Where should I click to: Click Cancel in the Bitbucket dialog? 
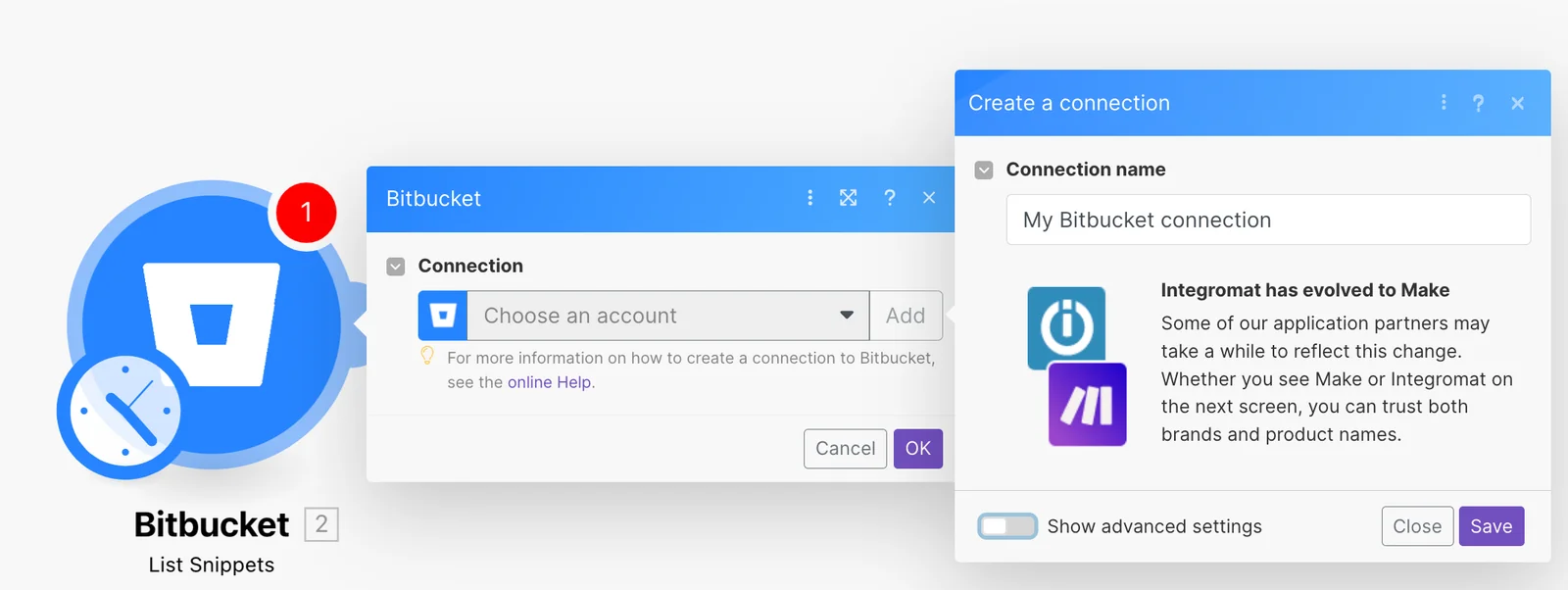pos(845,449)
